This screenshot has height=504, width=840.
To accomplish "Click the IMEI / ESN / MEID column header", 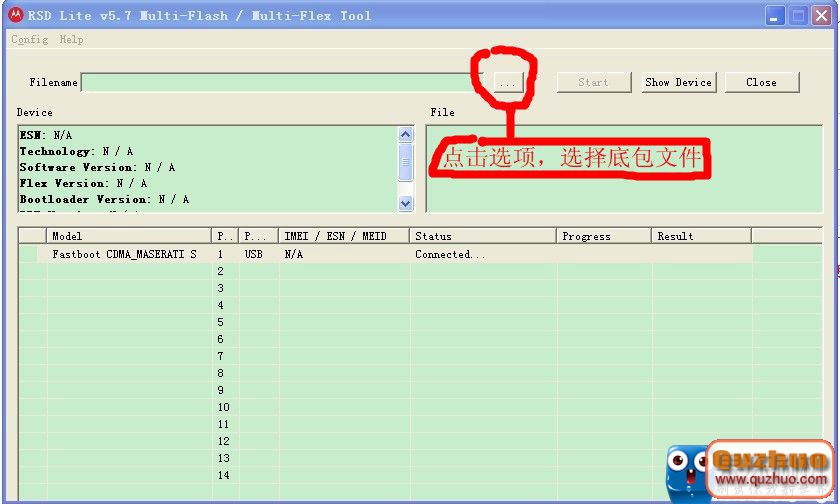I will coord(344,236).
